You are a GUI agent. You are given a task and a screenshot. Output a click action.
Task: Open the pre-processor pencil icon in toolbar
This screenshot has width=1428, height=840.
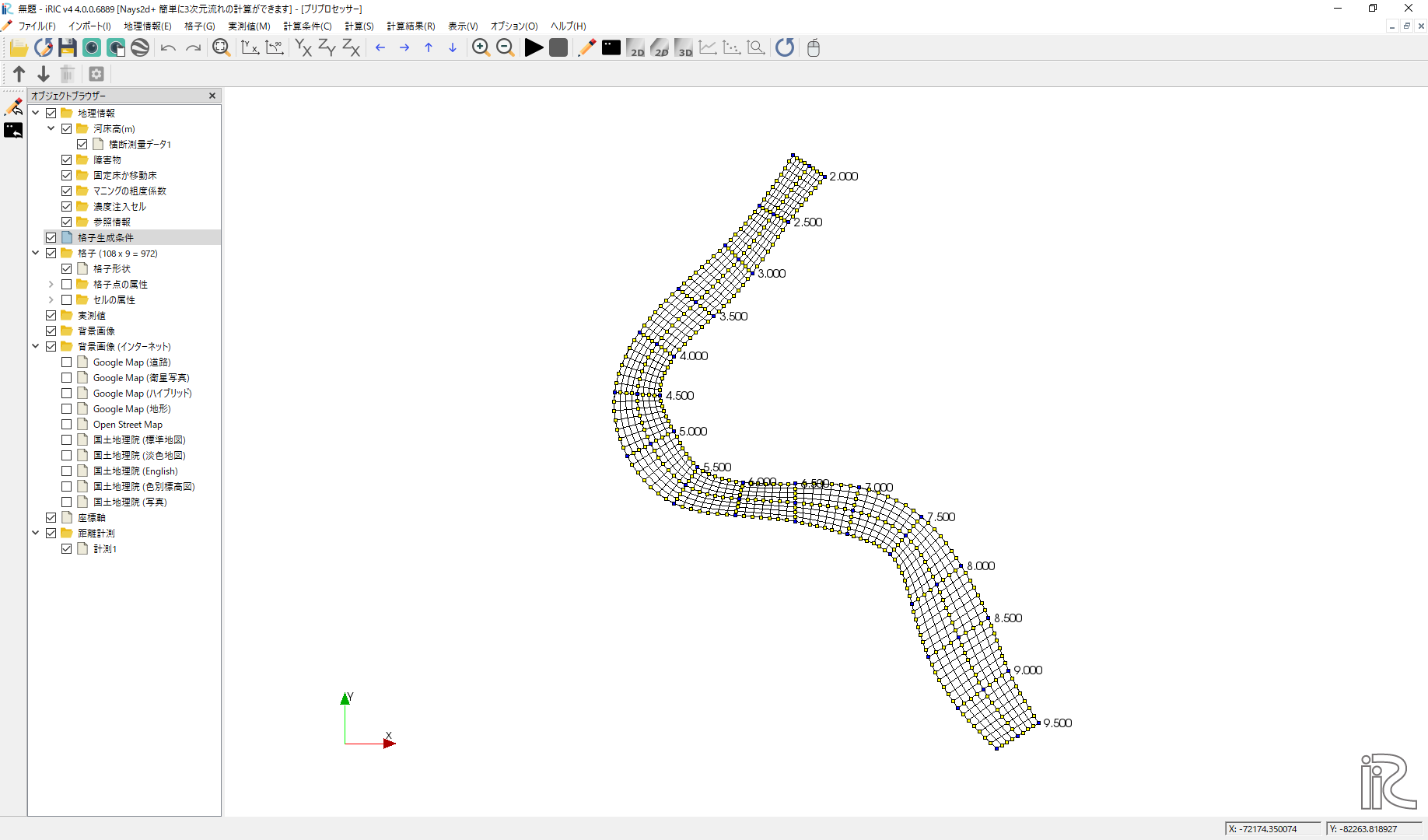coord(586,48)
